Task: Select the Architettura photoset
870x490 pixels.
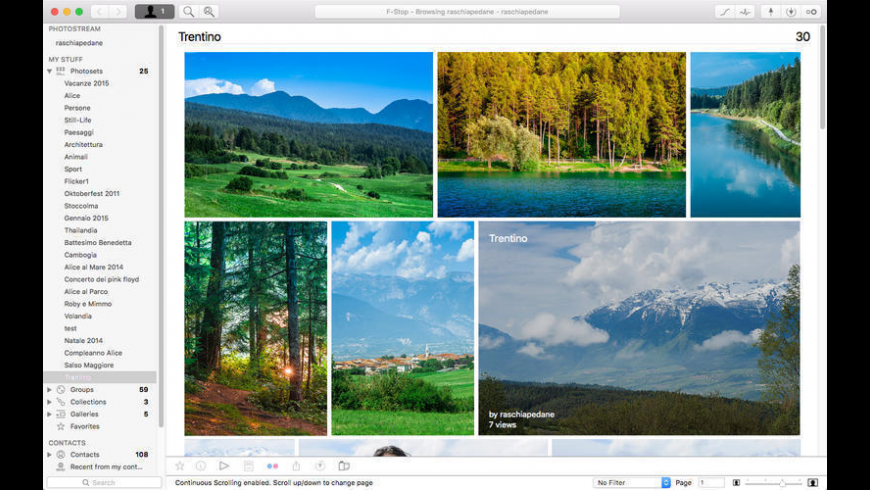Action: click(x=83, y=144)
